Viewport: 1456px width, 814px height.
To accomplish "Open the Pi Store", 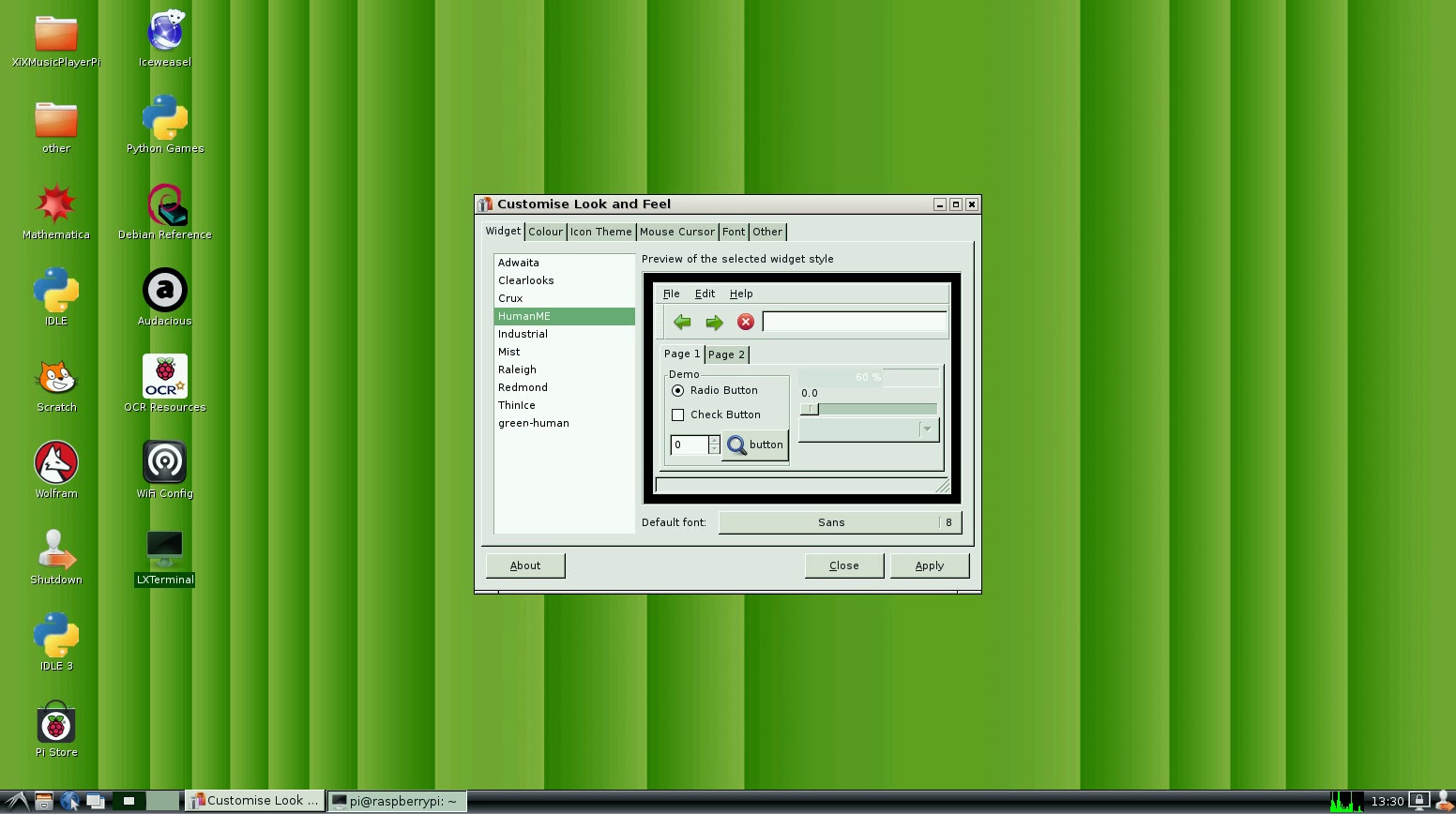I will (55, 721).
